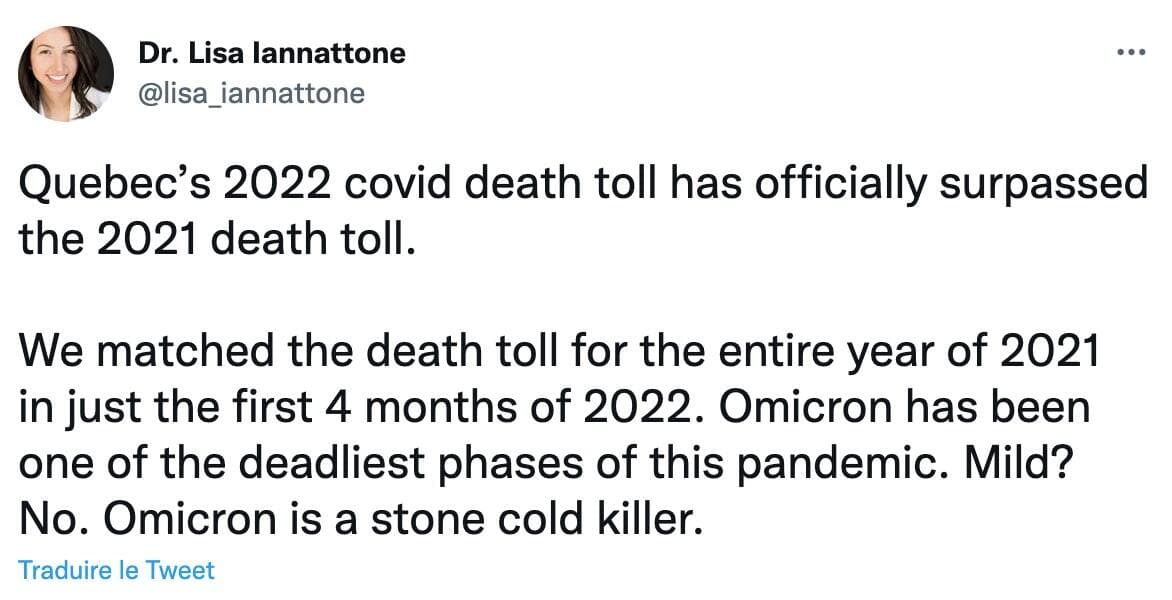Click the phrase "deadliest phases"
1172x600 pixels.
[x=443, y=465]
